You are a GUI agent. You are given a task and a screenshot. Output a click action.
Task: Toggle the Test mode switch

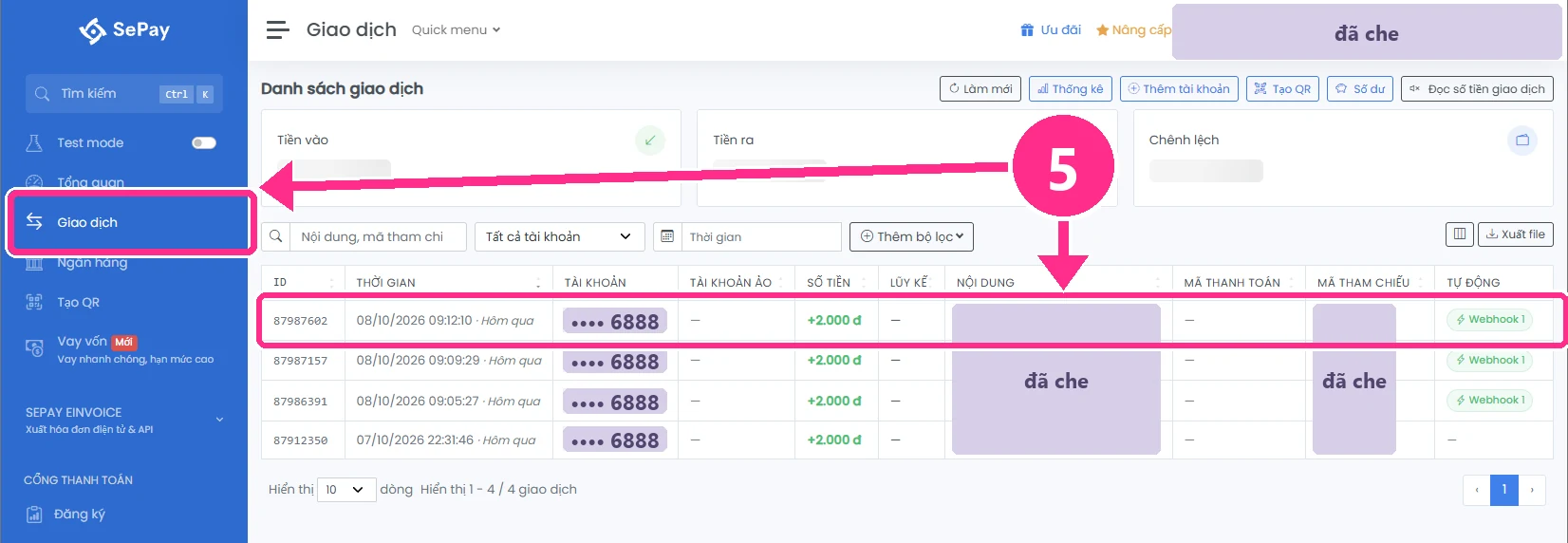click(x=204, y=143)
